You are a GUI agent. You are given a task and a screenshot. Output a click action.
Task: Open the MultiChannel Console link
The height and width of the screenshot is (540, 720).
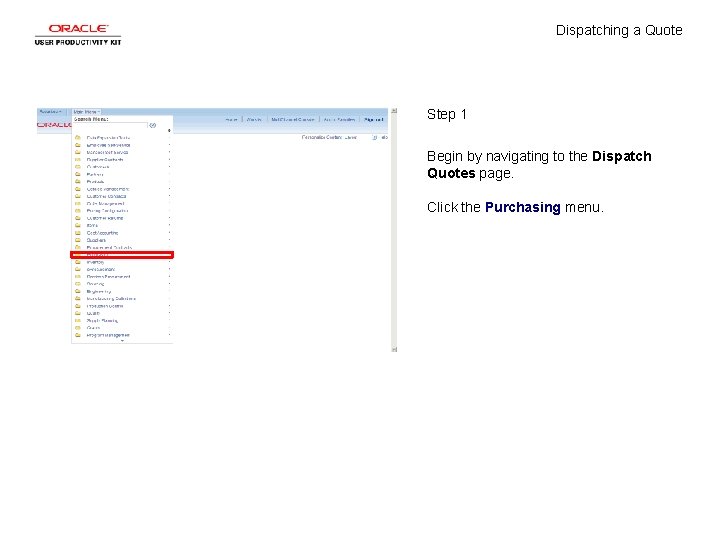[x=292, y=119]
